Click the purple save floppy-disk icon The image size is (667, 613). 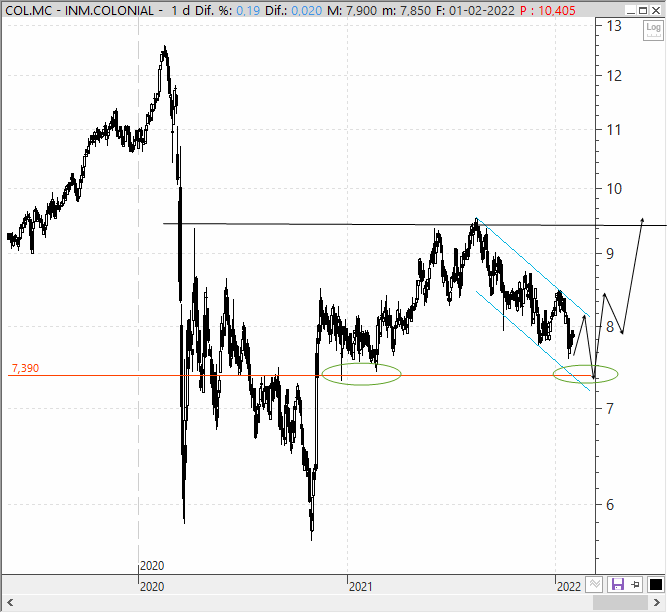click(x=618, y=584)
